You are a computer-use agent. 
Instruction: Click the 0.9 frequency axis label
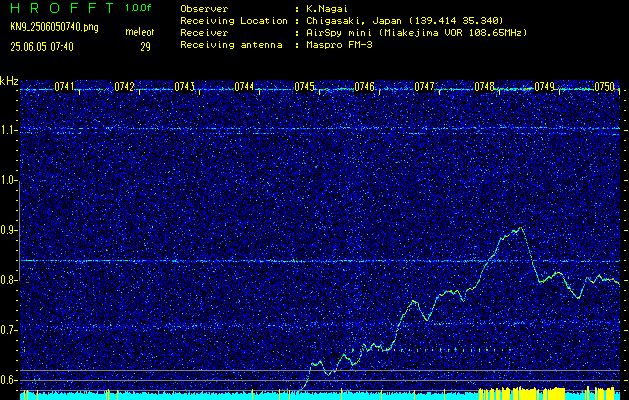point(8,230)
